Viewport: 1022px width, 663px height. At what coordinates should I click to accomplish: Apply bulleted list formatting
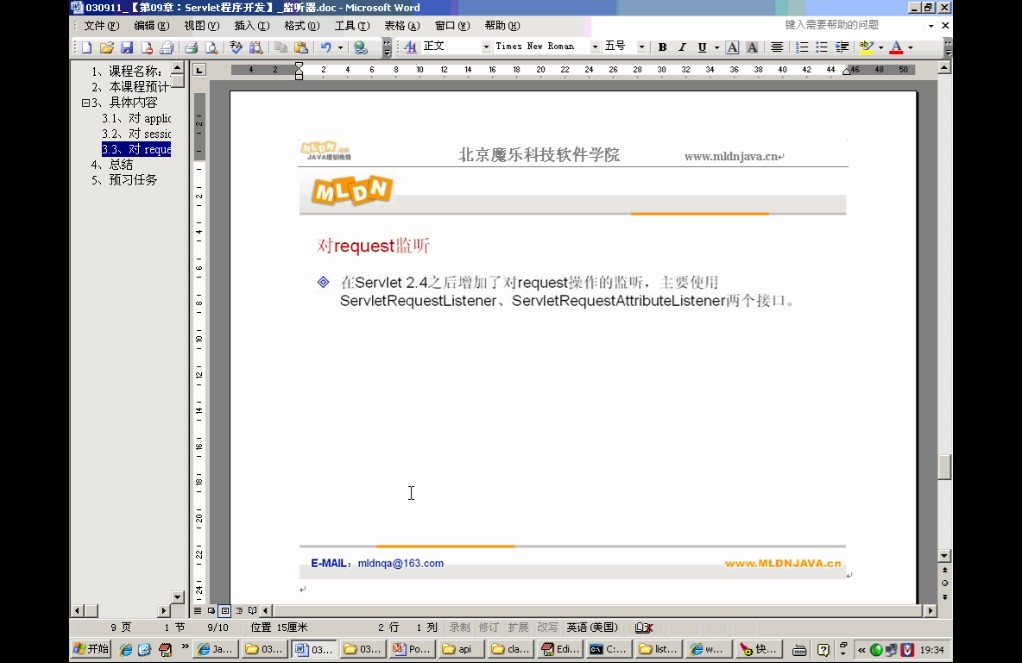coord(822,47)
